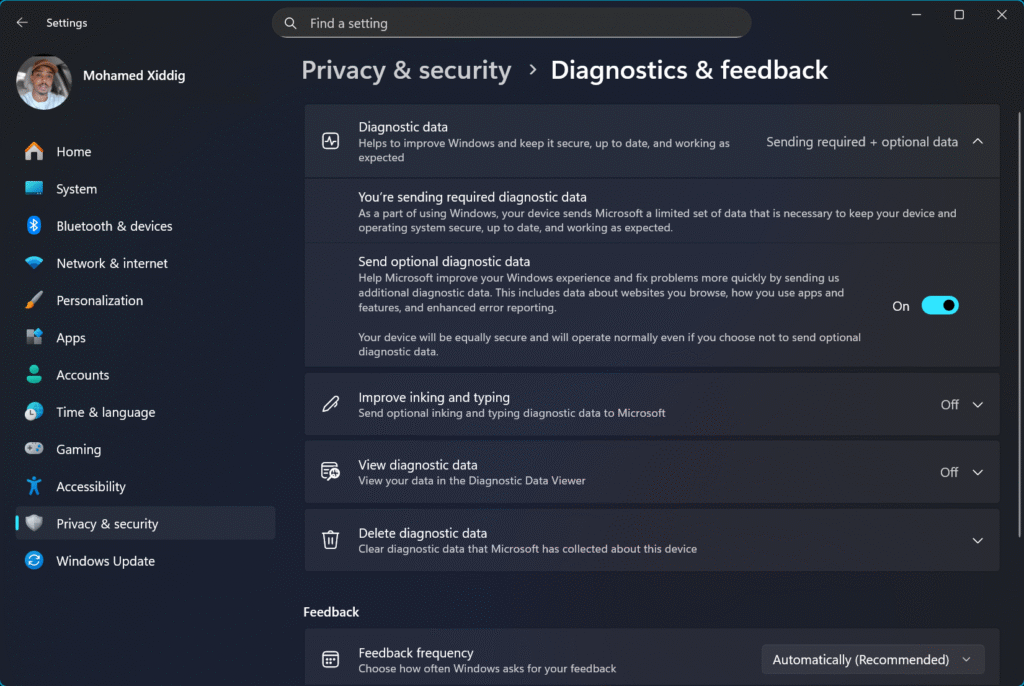Click the Gaming controller icon

tap(34, 449)
